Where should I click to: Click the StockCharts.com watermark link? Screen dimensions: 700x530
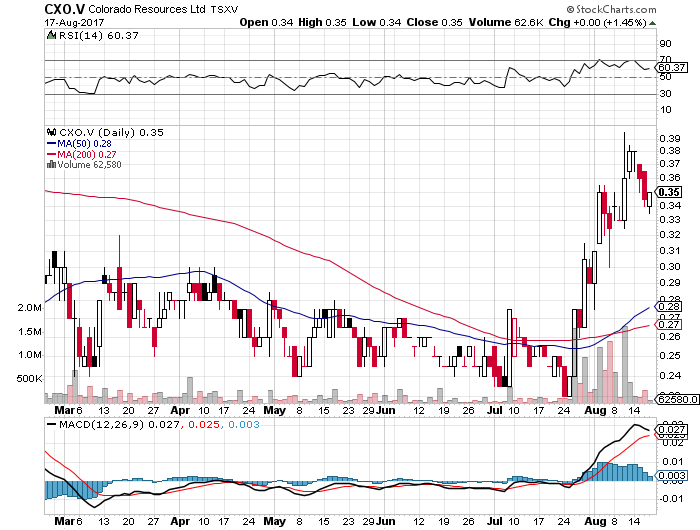(x=611, y=9)
